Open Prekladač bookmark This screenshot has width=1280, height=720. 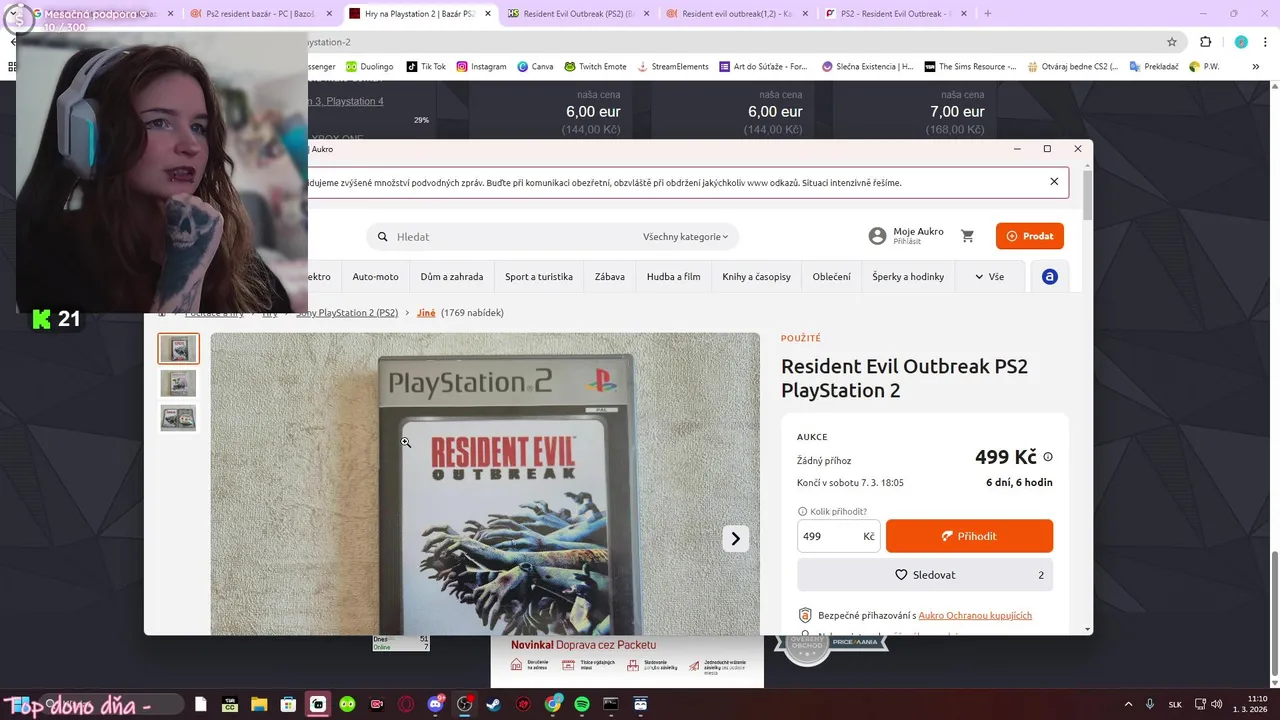(x=1154, y=67)
